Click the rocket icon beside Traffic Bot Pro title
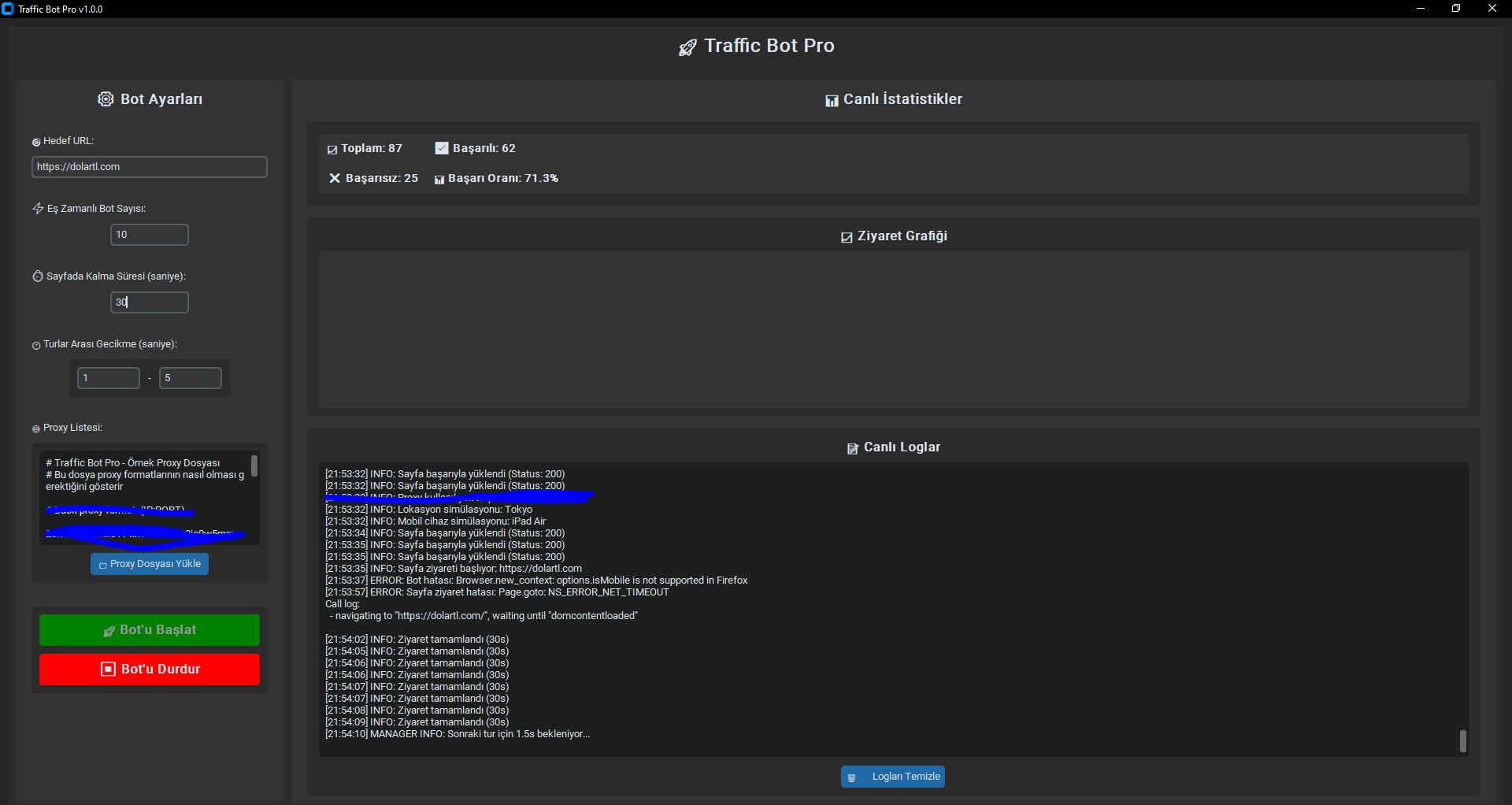Image resolution: width=1512 pixels, height=805 pixels. [x=687, y=47]
